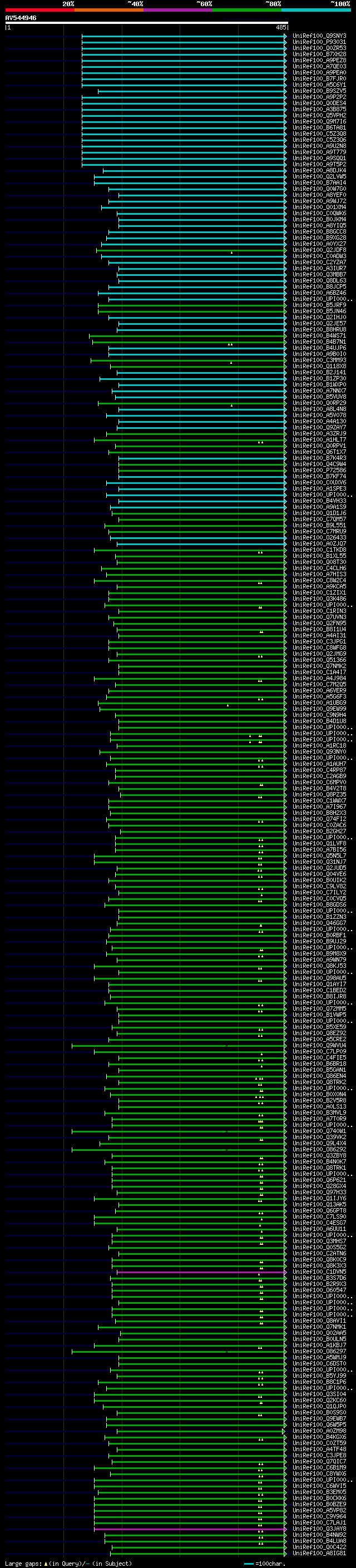
Task: Click the =100char. scale legend
Action: click(265, 1563)
